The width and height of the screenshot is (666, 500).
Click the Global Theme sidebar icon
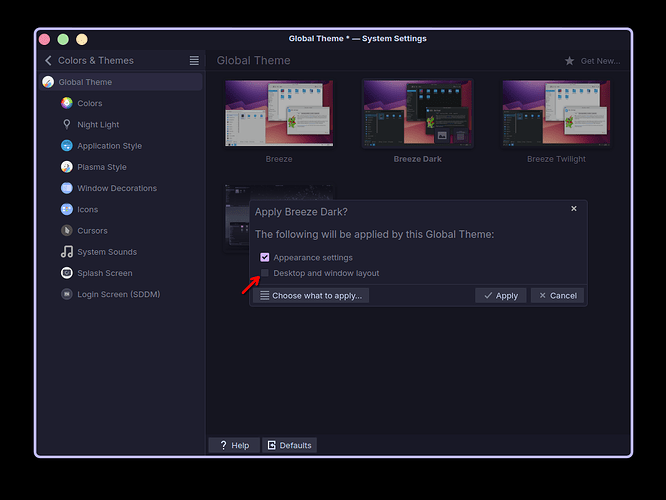tap(48, 82)
